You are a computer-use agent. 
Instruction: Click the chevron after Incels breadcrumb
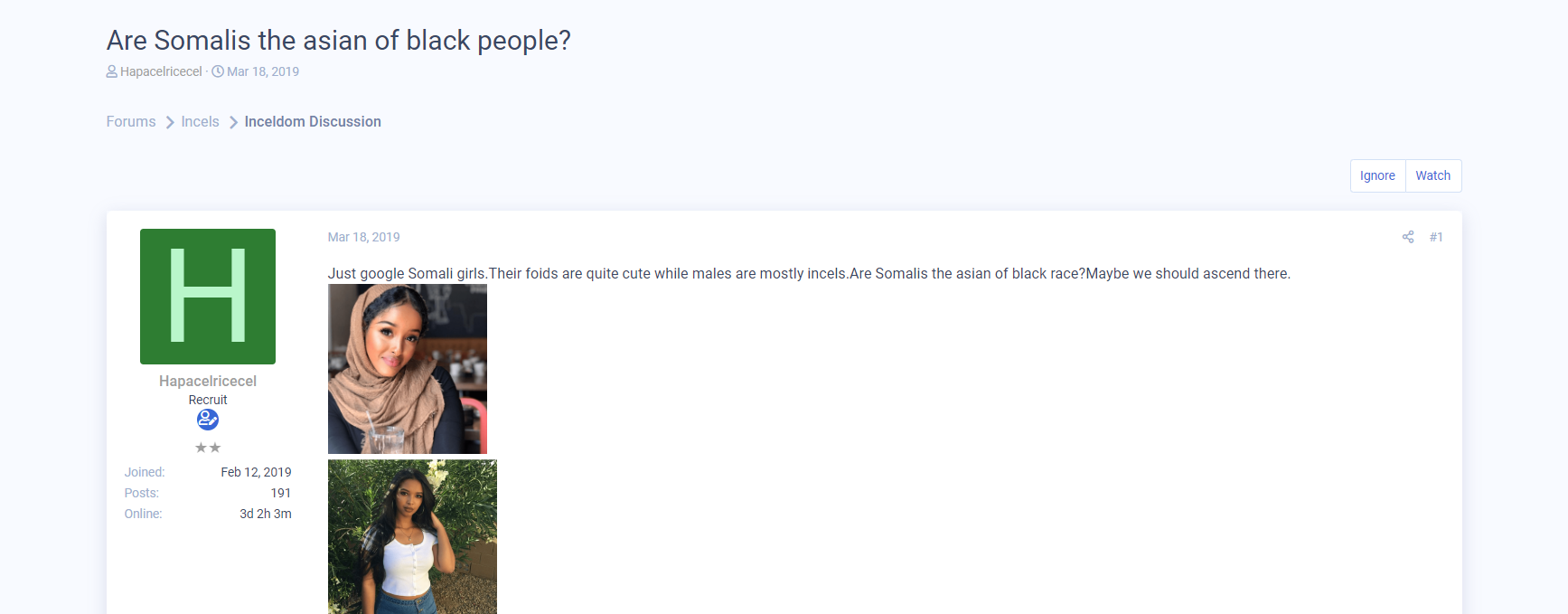(233, 122)
